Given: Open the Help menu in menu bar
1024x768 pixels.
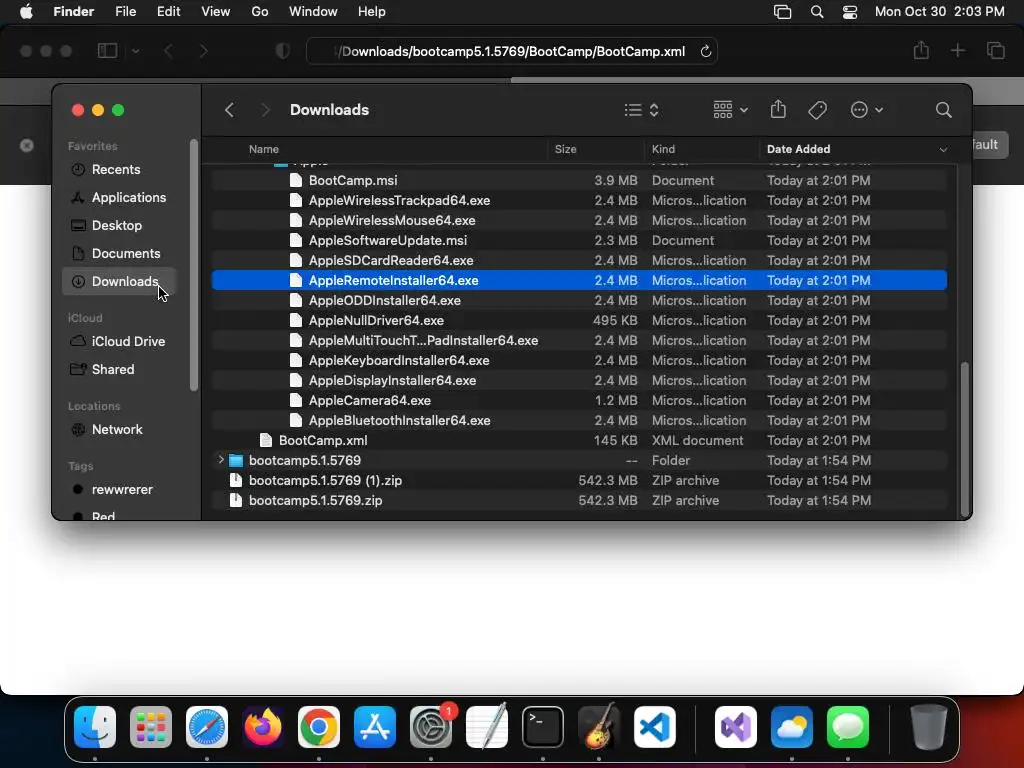Looking at the screenshot, I should [x=372, y=12].
